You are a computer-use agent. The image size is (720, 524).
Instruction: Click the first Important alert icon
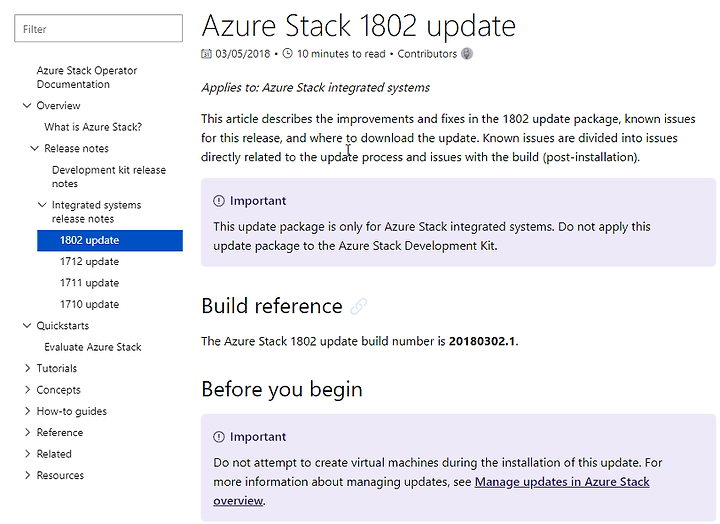[219, 201]
